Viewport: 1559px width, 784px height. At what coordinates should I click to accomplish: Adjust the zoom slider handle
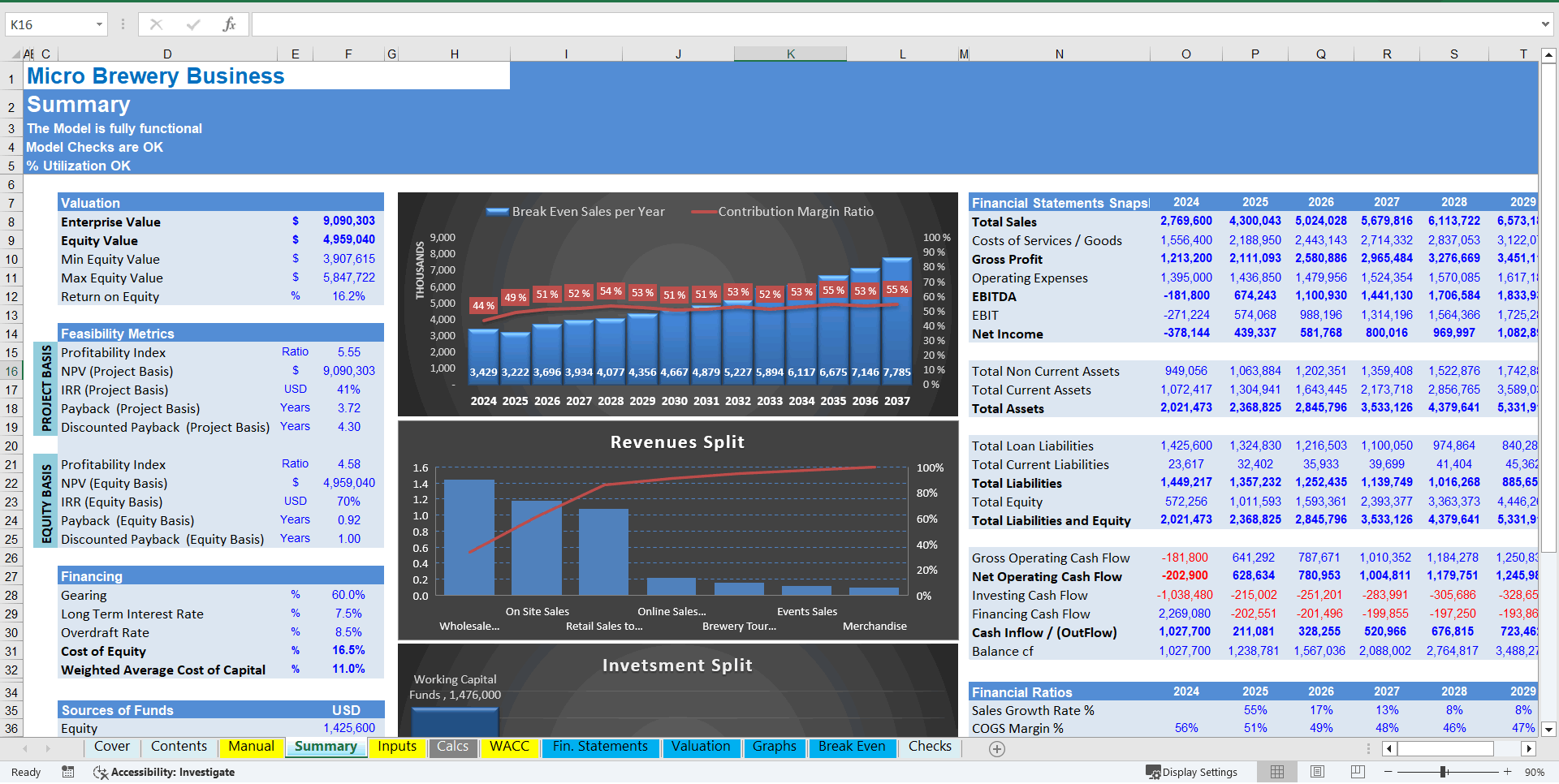click(x=1444, y=772)
